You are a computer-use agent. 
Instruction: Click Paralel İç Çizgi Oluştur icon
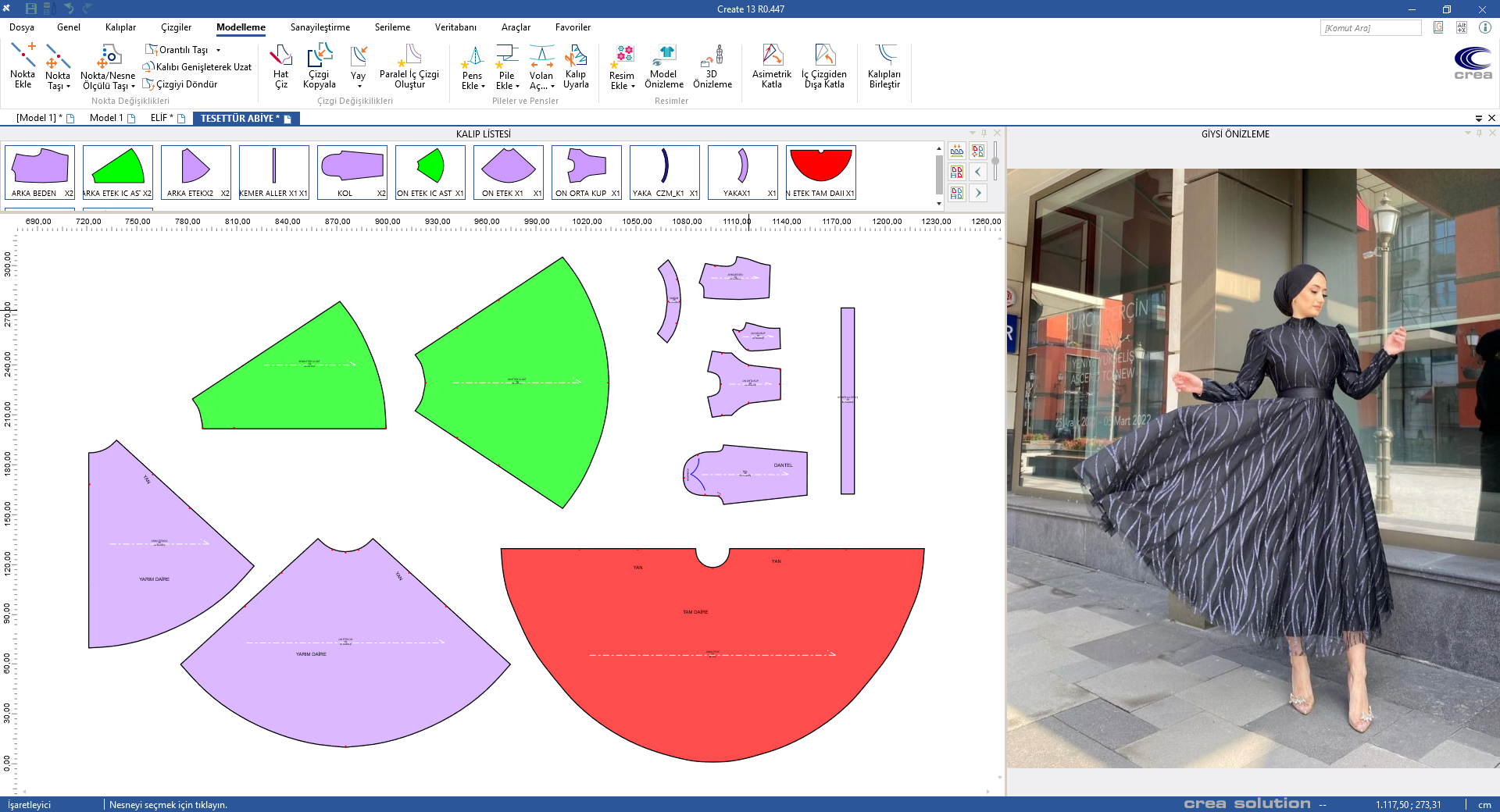(409, 66)
